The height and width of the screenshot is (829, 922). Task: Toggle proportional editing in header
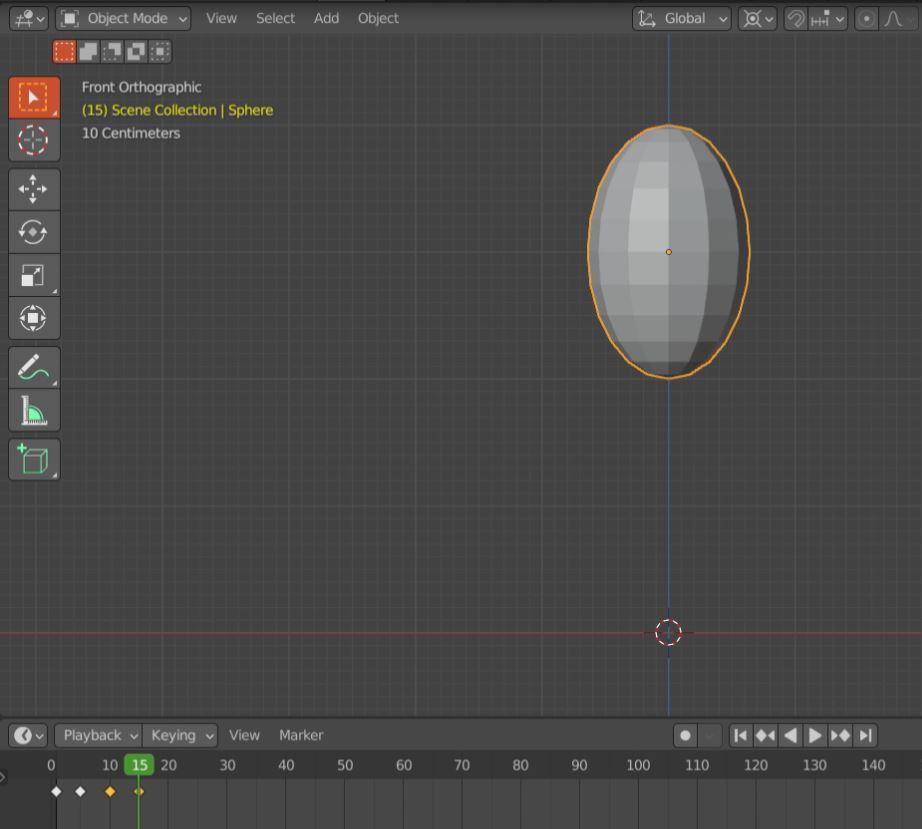tap(867, 19)
